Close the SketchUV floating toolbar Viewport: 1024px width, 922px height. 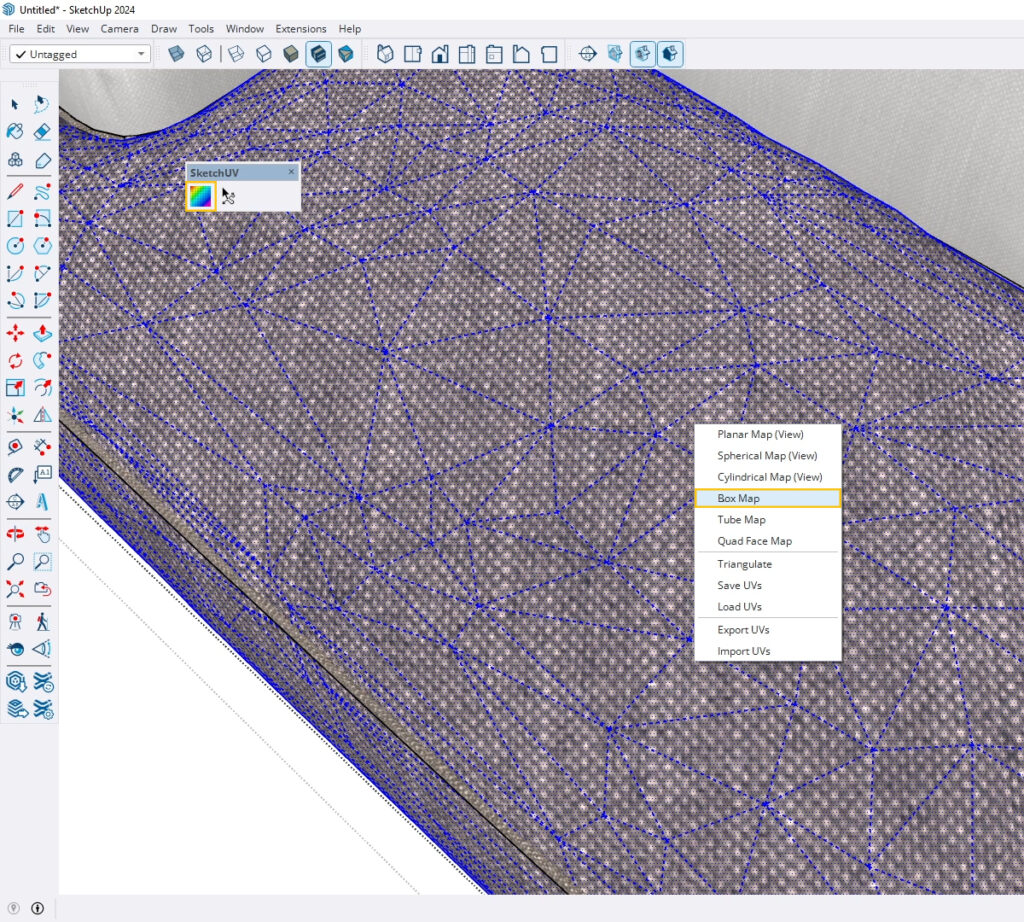coord(292,172)
